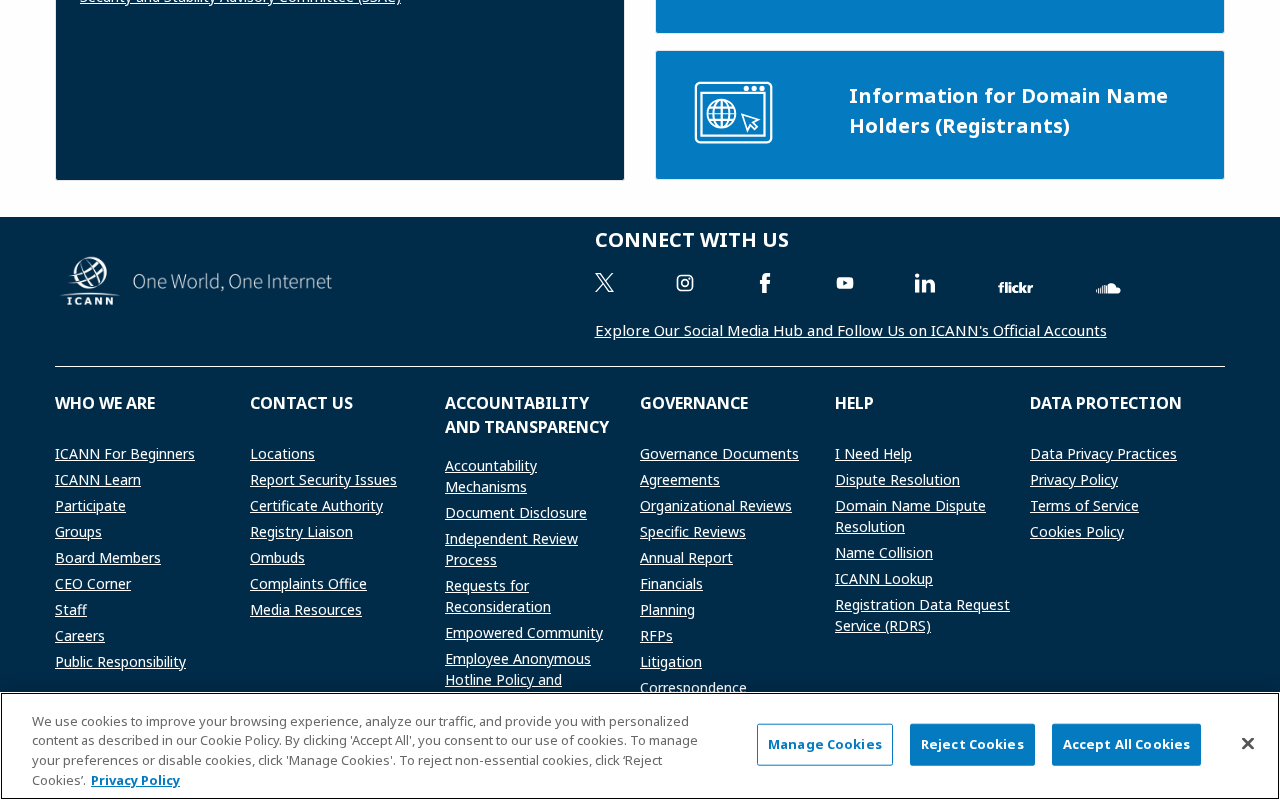Screen dimensions: 1280x800
Task: Open the Flickr social icon
Action: click(1015, 288)
